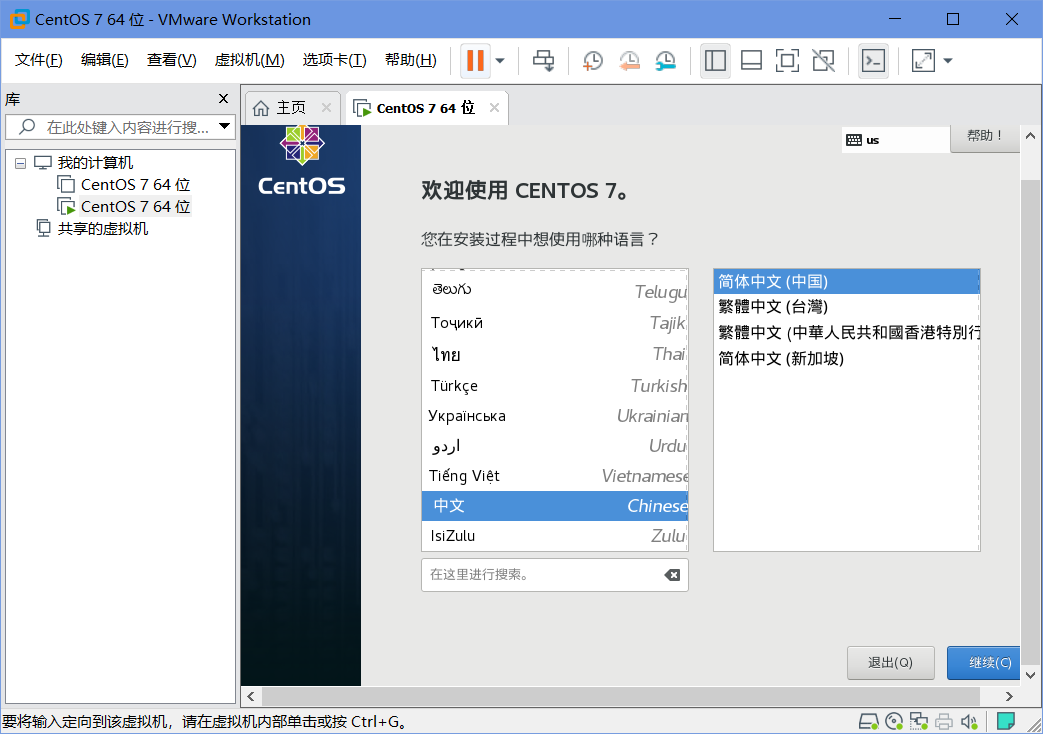Select the powered-off CentOS 7 64 位 entry
The image size is (1043, 734).
tap(135, 184)
